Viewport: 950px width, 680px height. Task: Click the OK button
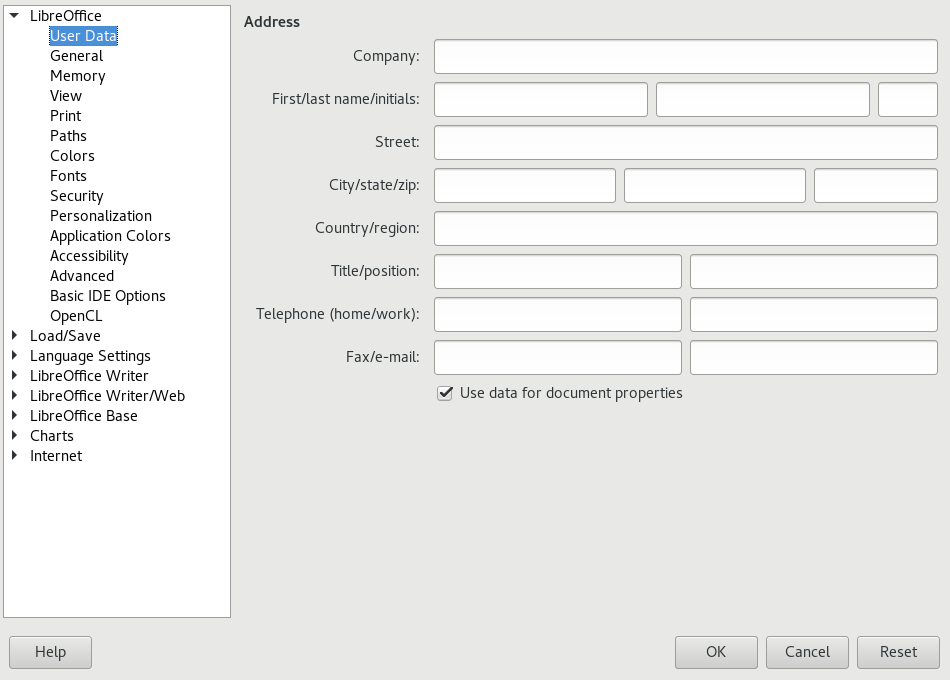tap(715, 652)
